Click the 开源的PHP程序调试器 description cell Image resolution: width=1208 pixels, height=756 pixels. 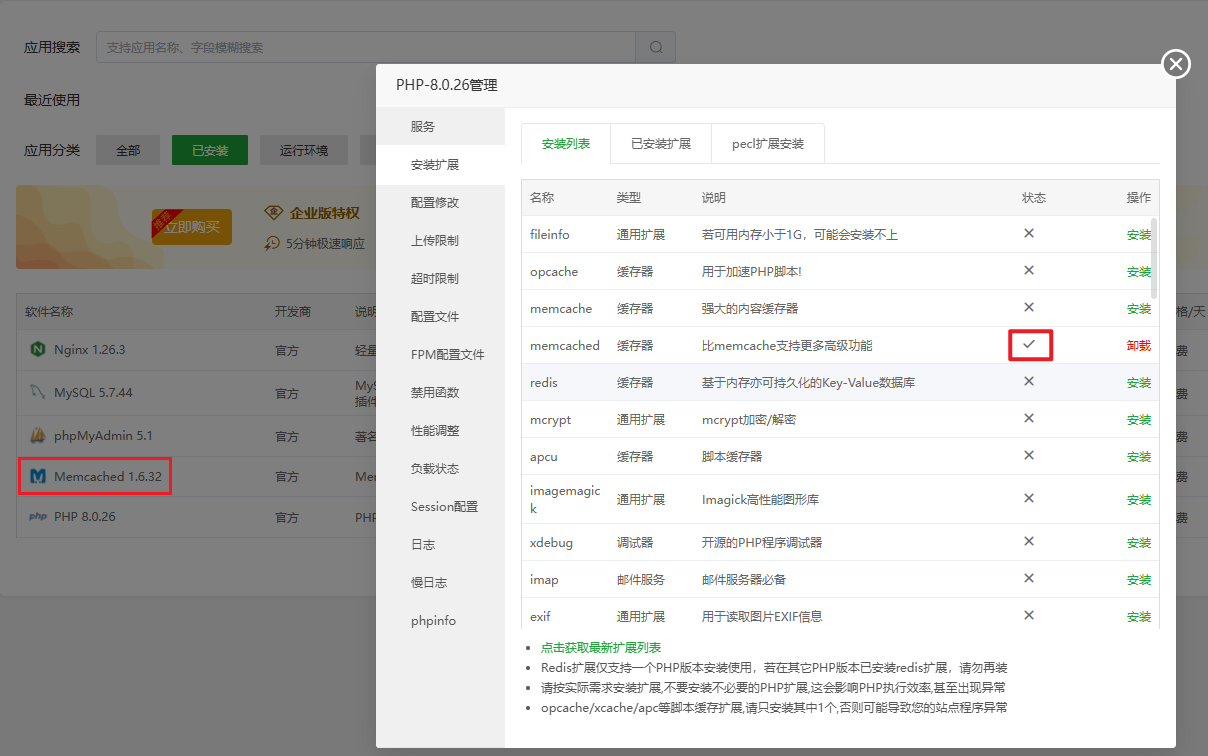[x=762, y=543]
